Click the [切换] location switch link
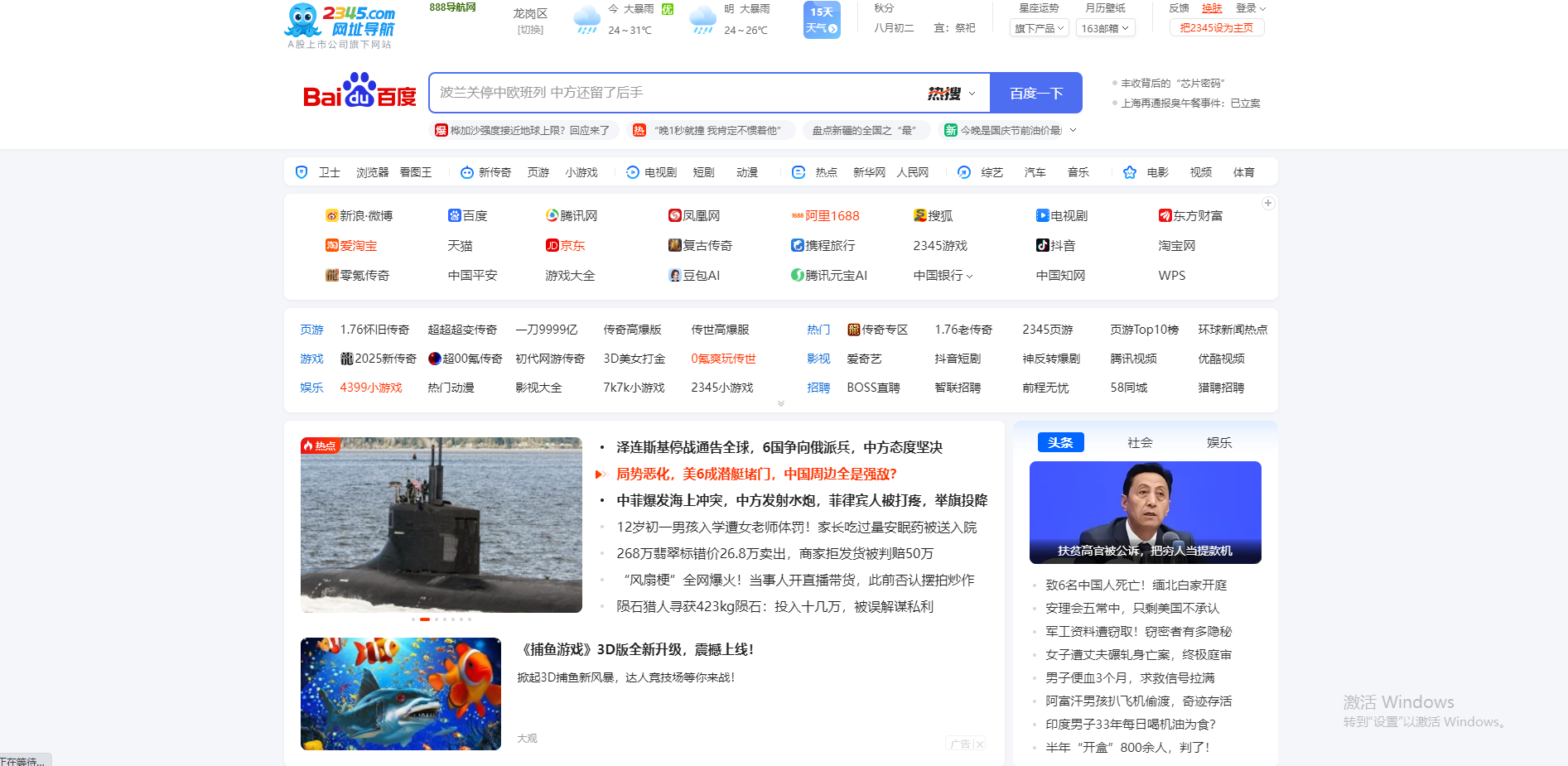1568x766 pixels. click(530, 30)
